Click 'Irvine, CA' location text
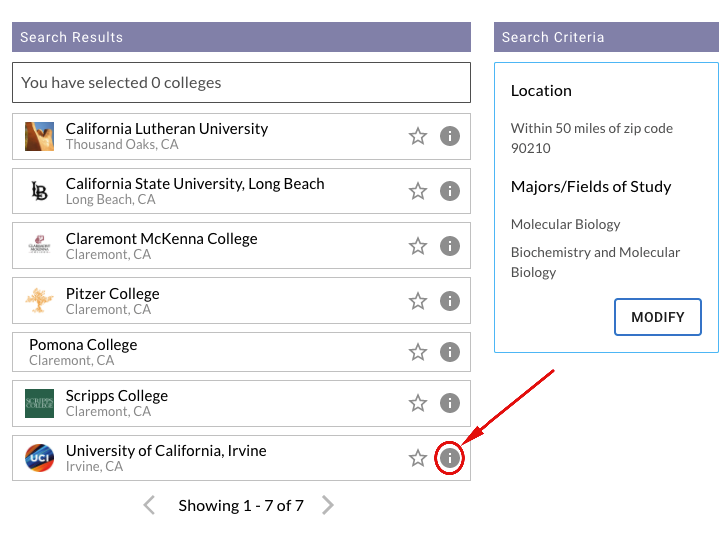 (x=94, y=467)
